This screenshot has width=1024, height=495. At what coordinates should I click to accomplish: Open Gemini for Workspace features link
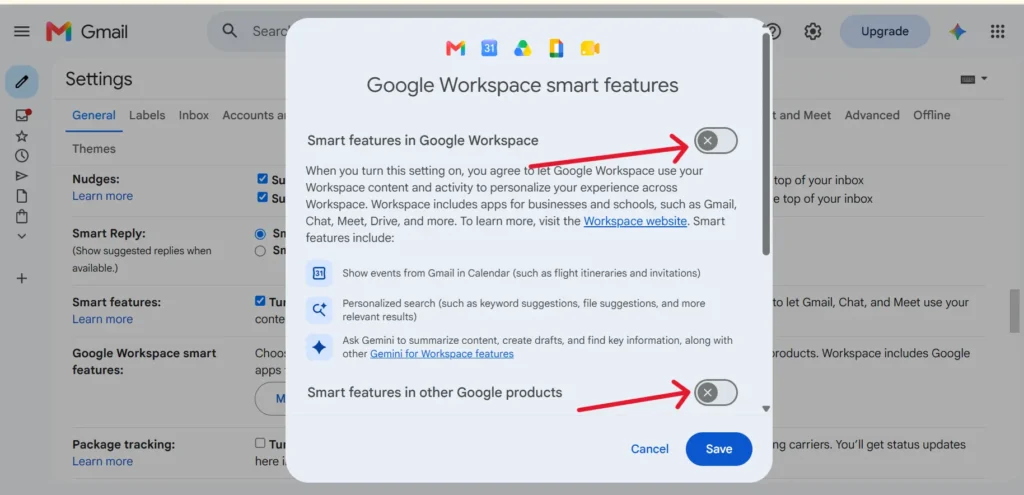point(441,353)
